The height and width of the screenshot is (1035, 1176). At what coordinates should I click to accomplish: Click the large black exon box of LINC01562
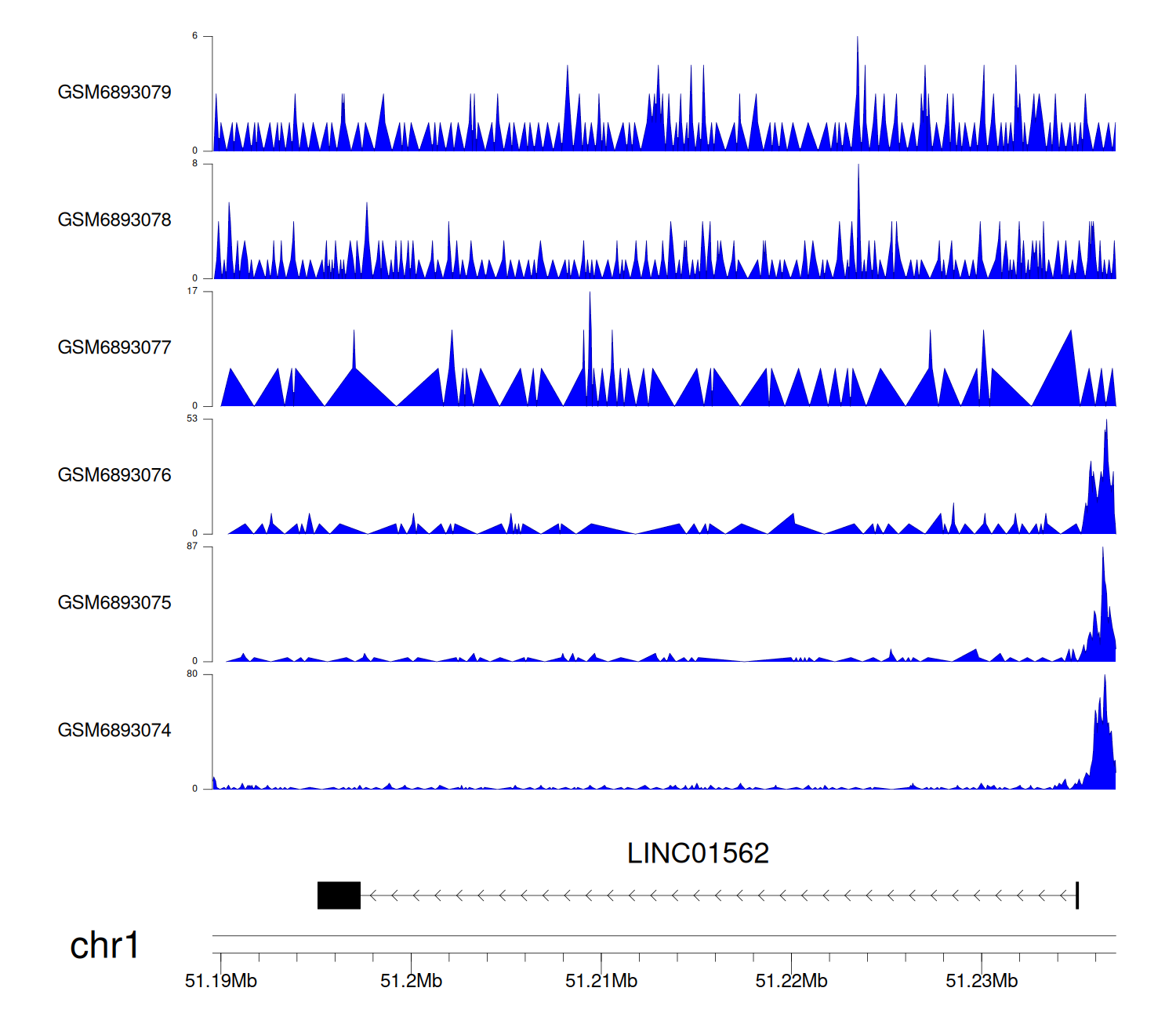(x=339, y=895)
